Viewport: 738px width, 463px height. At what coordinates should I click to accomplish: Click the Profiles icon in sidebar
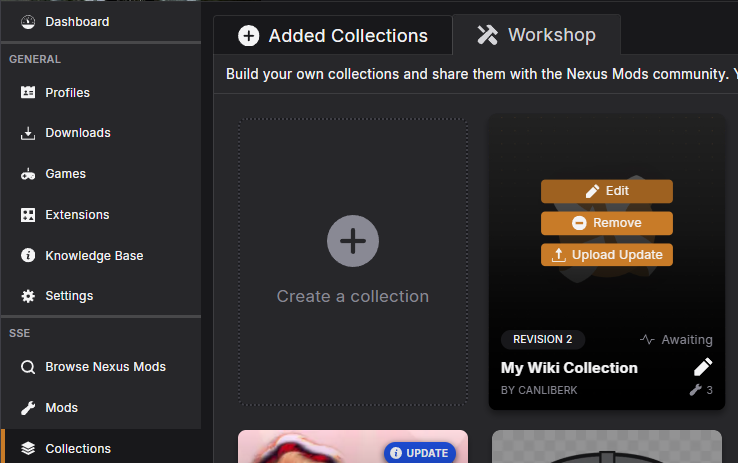click(28, 92)
